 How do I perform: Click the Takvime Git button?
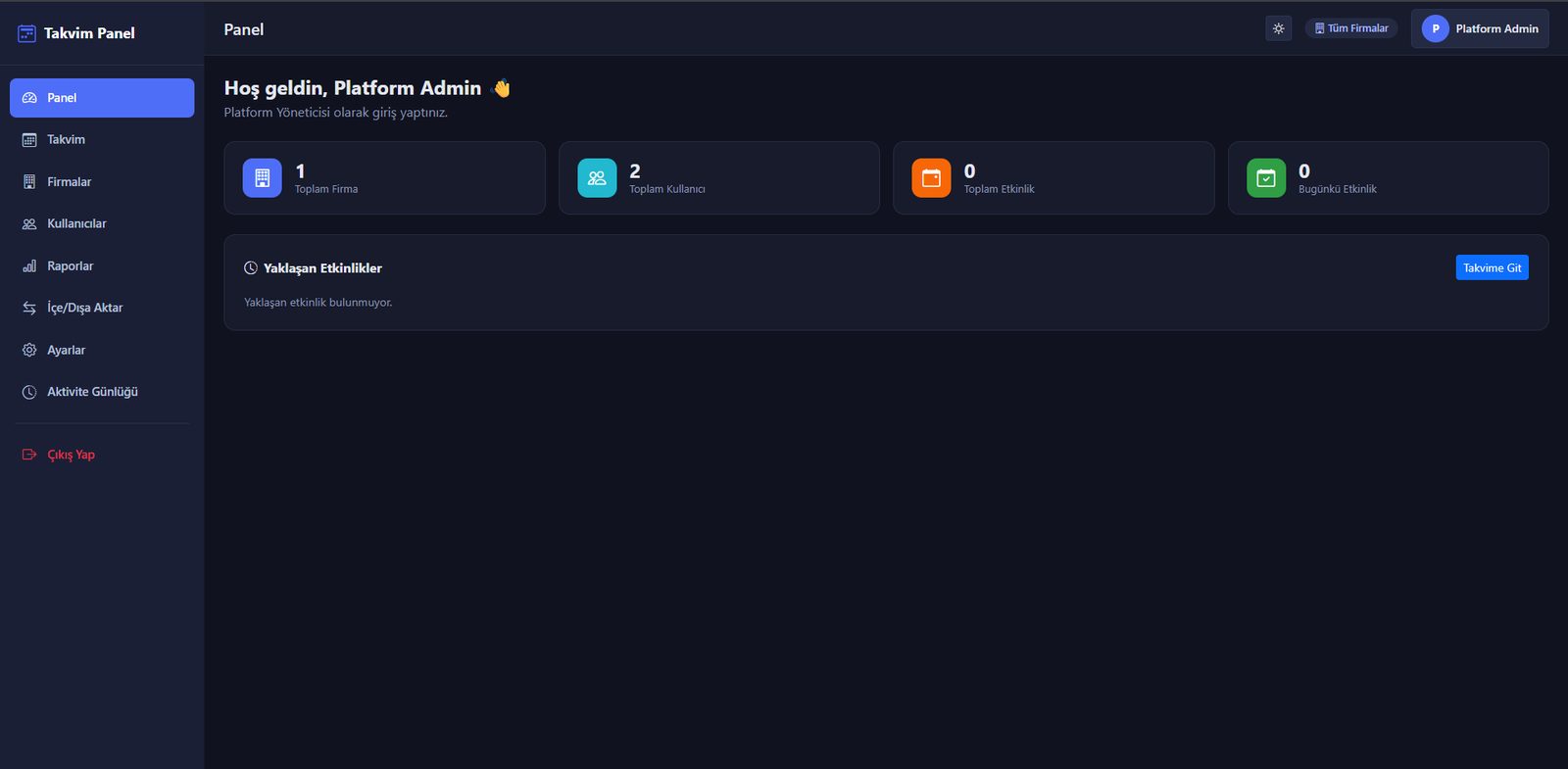tap(1492, 267)
